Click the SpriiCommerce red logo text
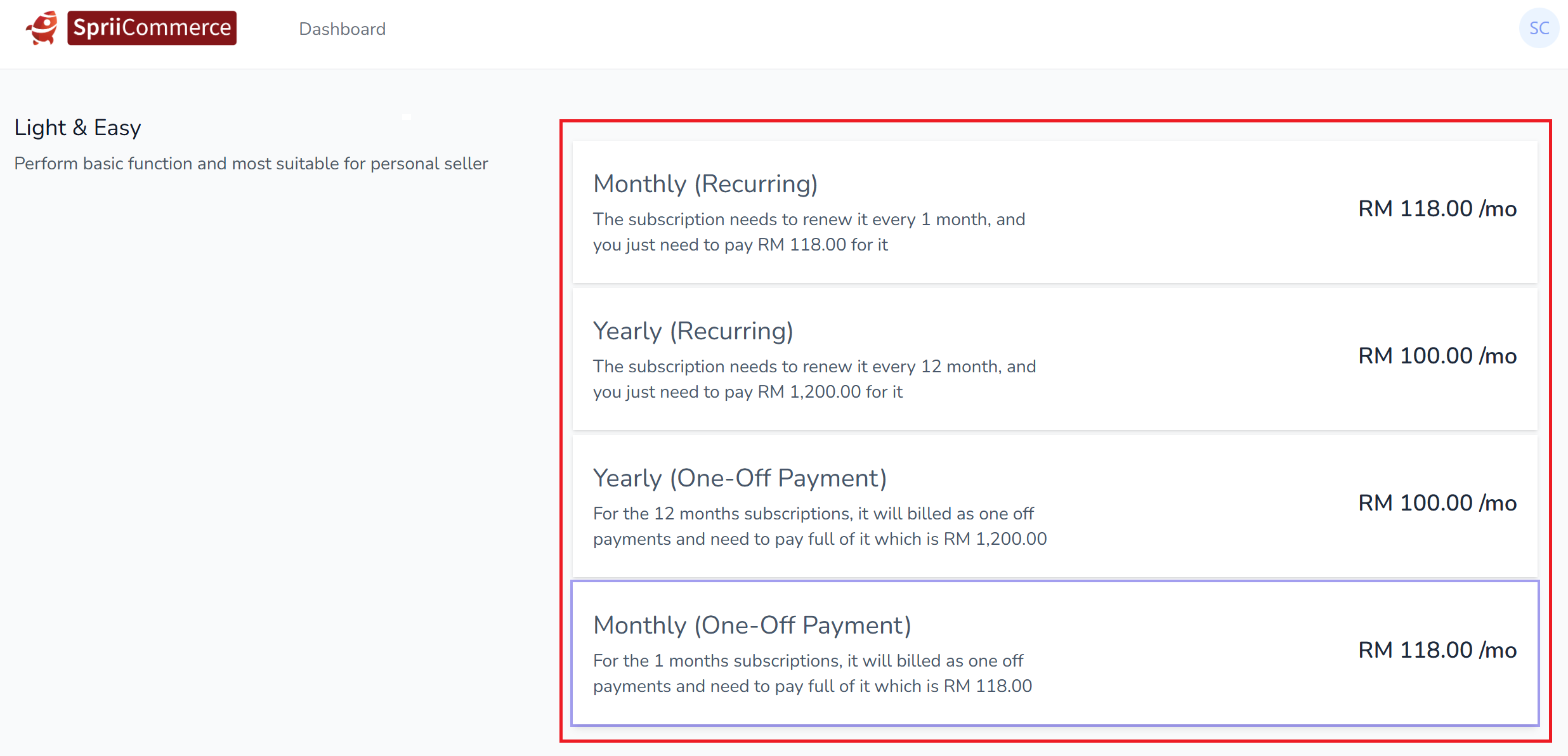Image resolution: width=1568 pixels, height=756 pixels. [152, 28]
